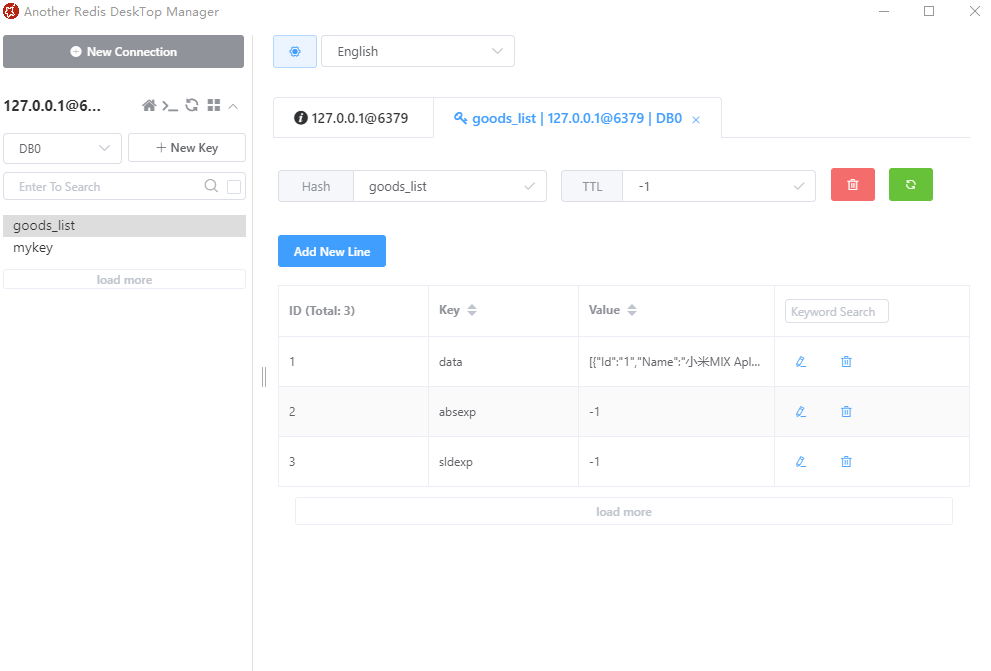Delete the sldexp row

pos(846,461)
